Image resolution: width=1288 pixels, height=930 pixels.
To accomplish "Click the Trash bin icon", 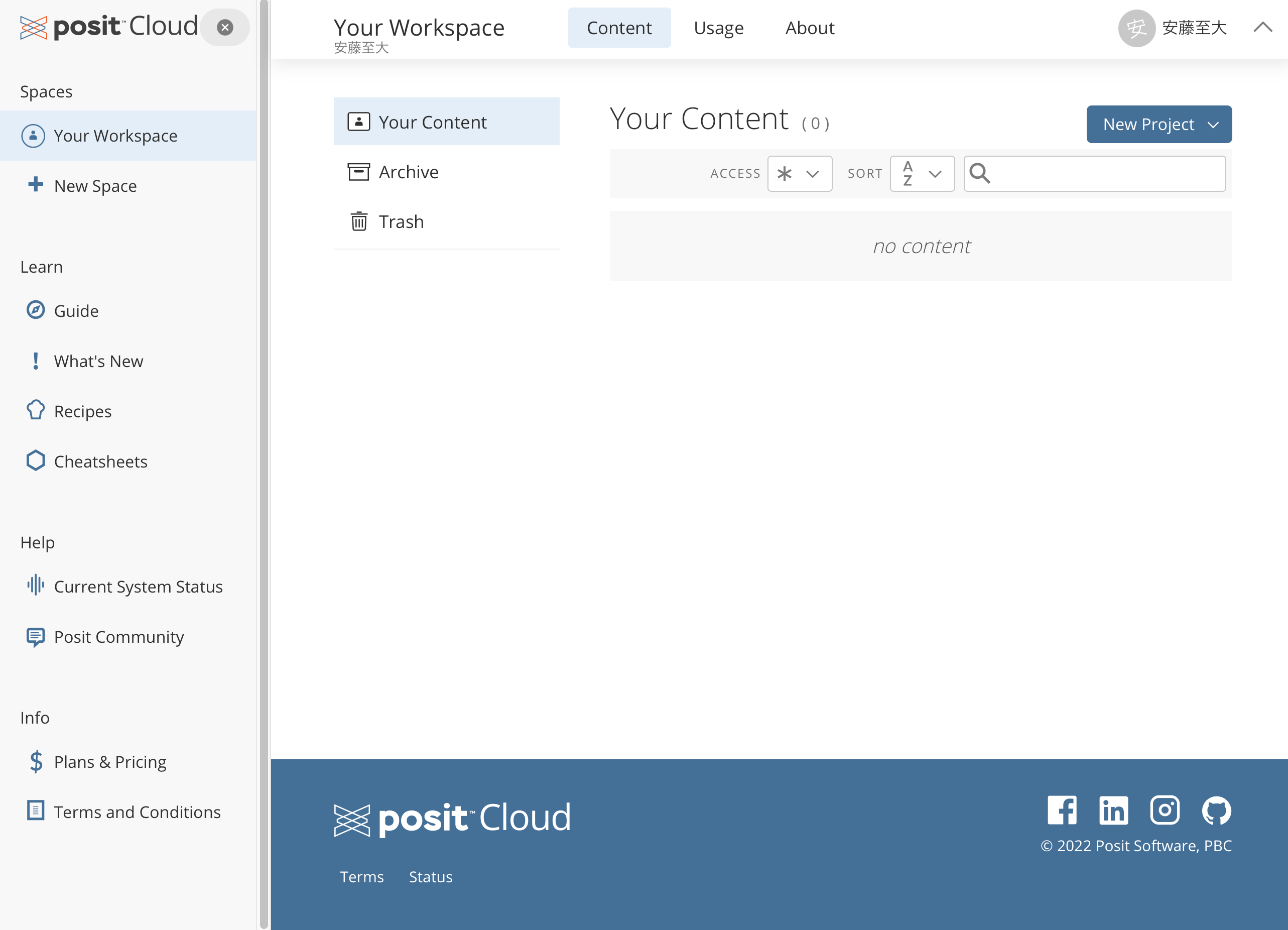I will coord(359,221).
